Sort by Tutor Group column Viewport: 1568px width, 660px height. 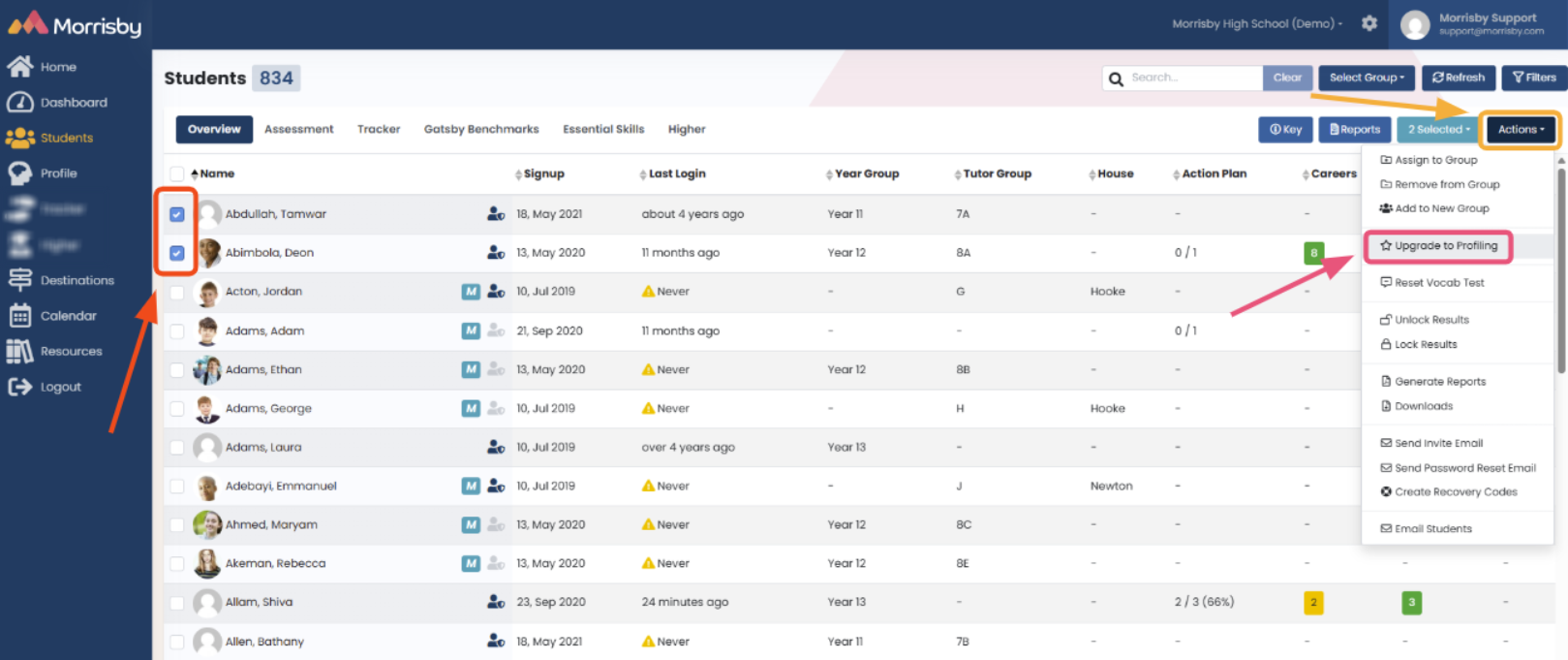tap(993, 173)
